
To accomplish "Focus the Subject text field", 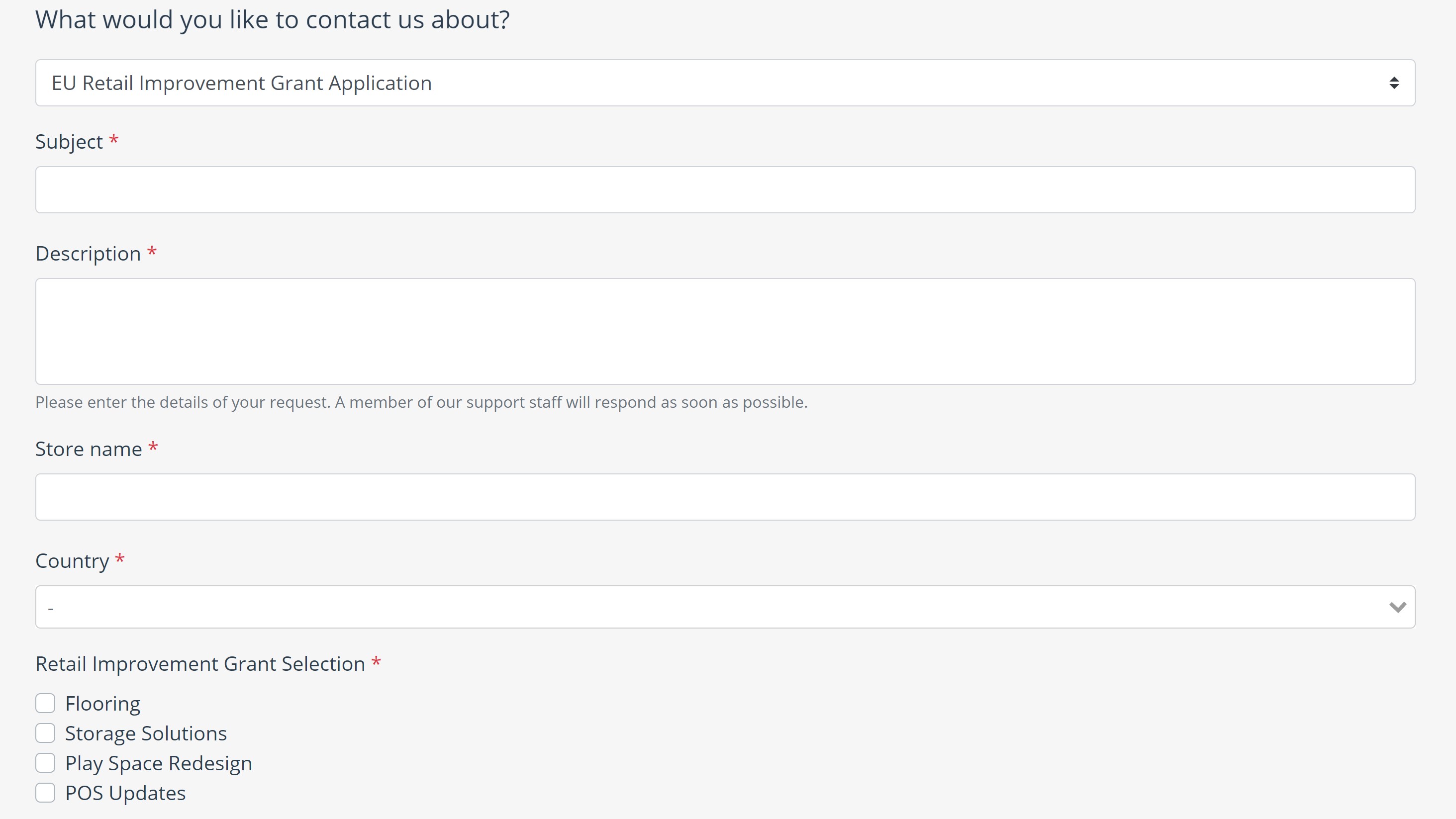I will click(725, 189).
